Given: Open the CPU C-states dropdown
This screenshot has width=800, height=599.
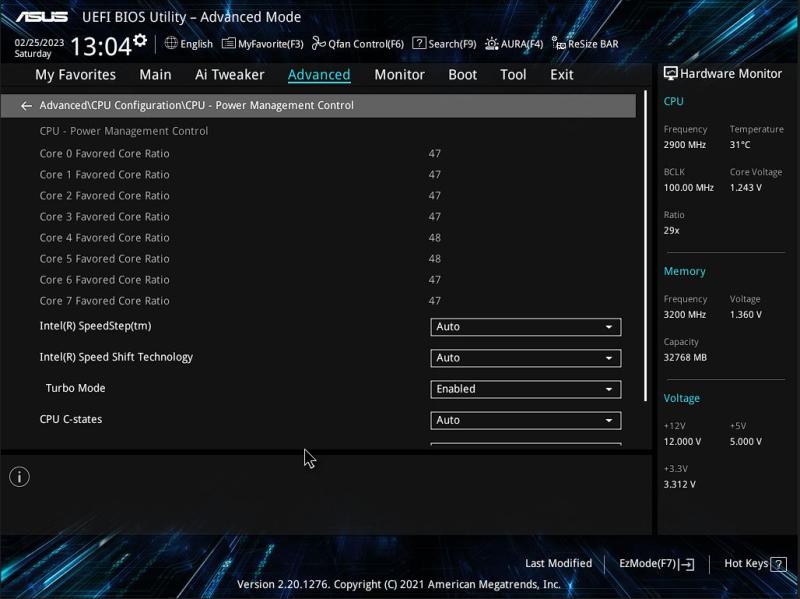Looking at the screenshot, I should [525, 420].
